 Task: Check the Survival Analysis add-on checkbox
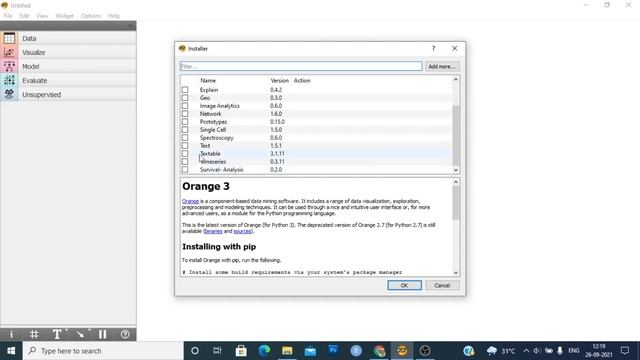click(185, 169)
